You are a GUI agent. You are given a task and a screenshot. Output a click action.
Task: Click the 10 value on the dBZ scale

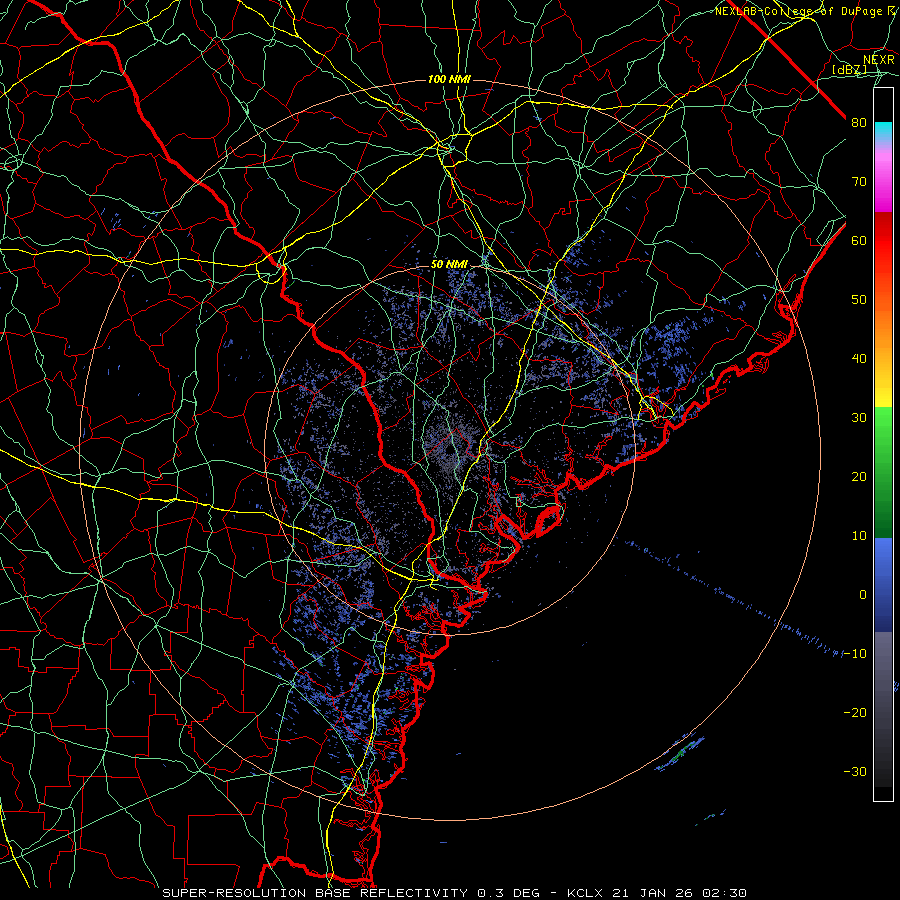pyautogui.click(x=859, y=536)
